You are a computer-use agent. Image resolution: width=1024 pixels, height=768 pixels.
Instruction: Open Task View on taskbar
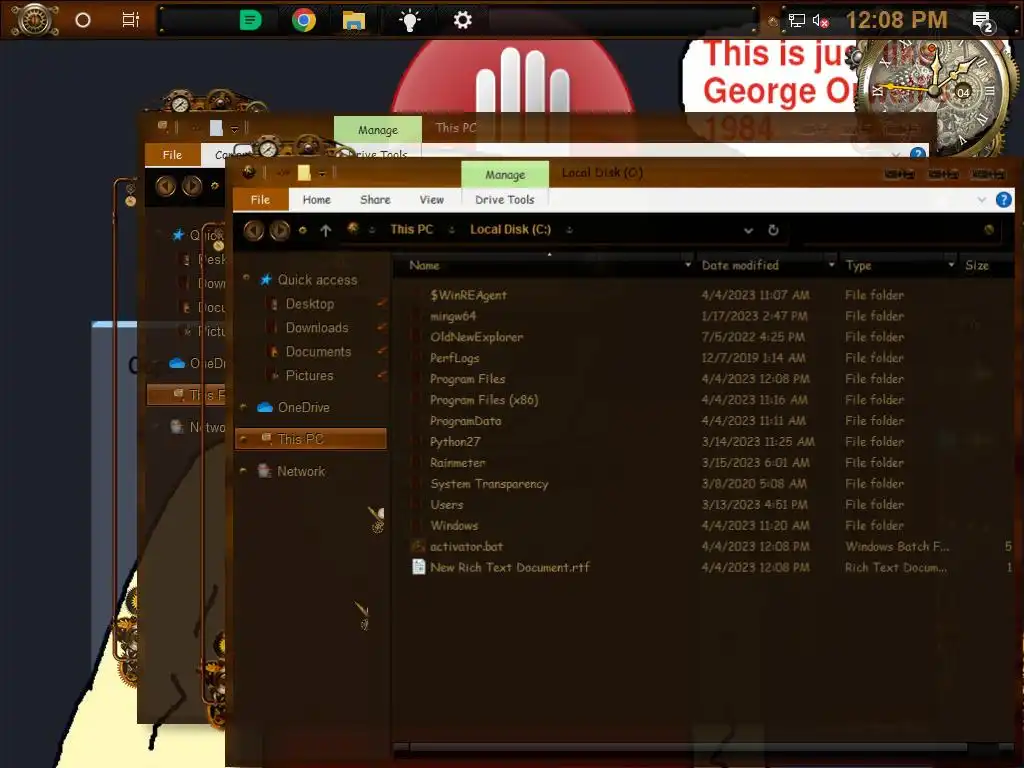click(x=131, y=20)
